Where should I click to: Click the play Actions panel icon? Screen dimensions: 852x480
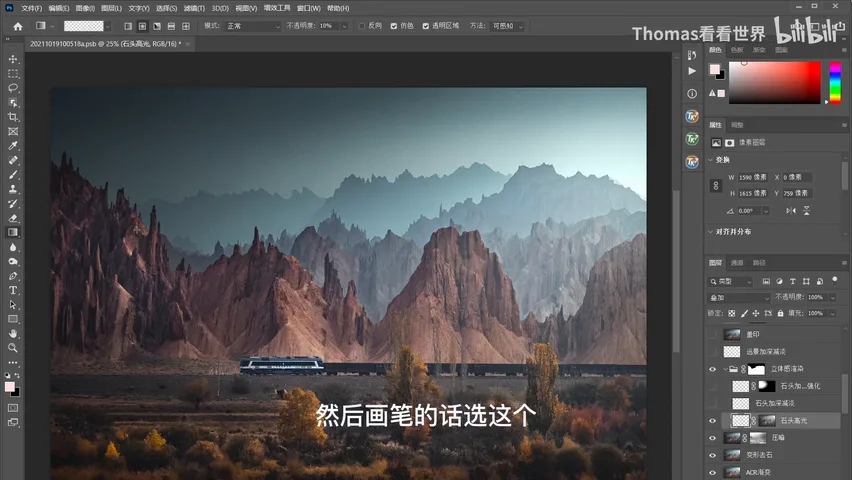[x=692, y=71]
